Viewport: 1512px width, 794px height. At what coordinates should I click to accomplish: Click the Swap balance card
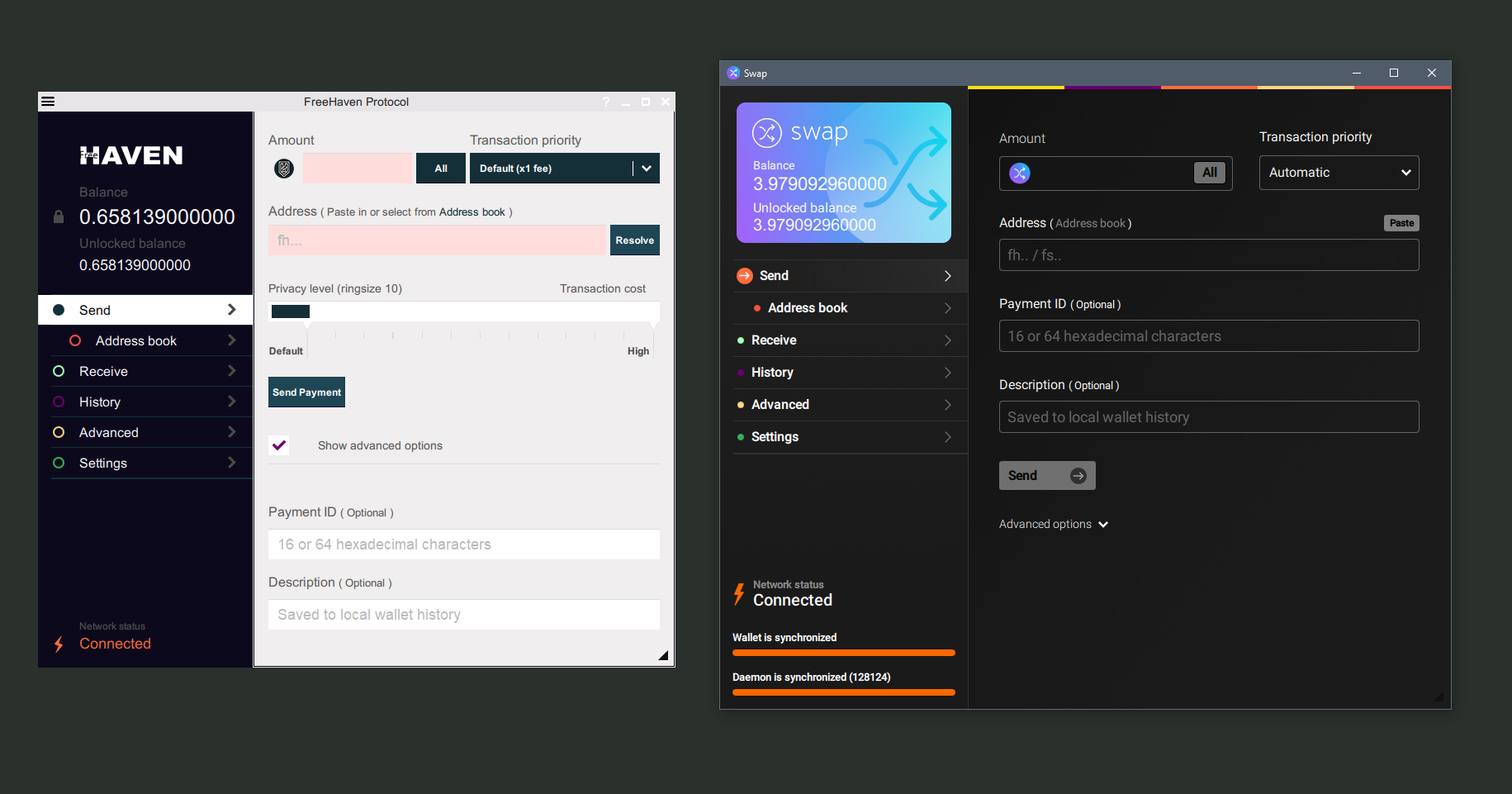844,173
